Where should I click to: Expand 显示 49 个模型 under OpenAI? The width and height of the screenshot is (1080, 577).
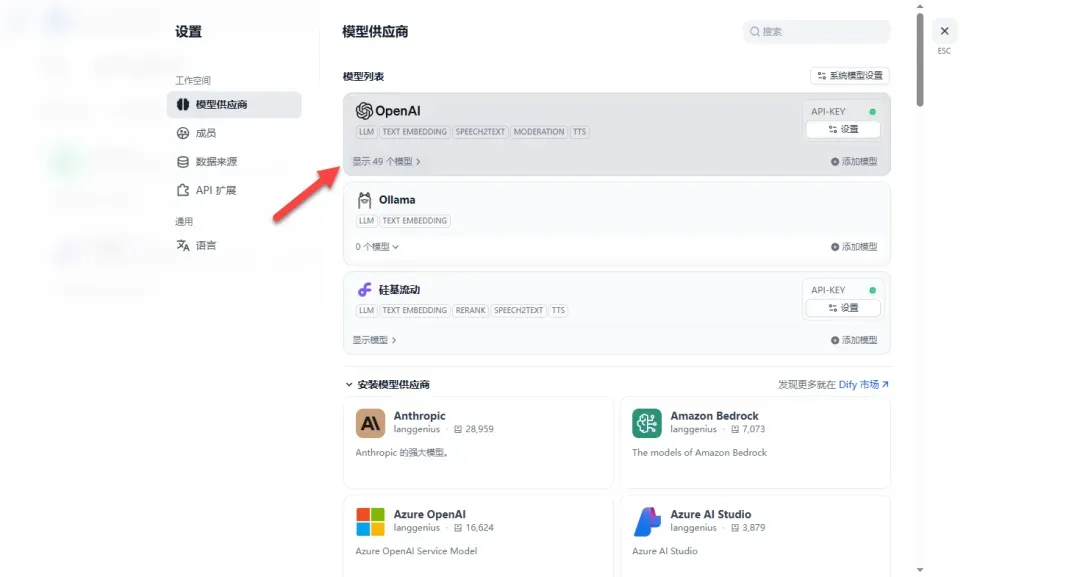[386, 162]
